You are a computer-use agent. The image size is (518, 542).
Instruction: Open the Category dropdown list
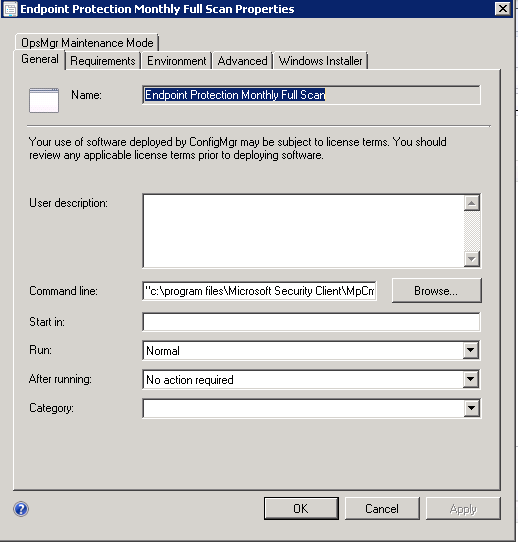pyautogui.click(x=471, y=408)
